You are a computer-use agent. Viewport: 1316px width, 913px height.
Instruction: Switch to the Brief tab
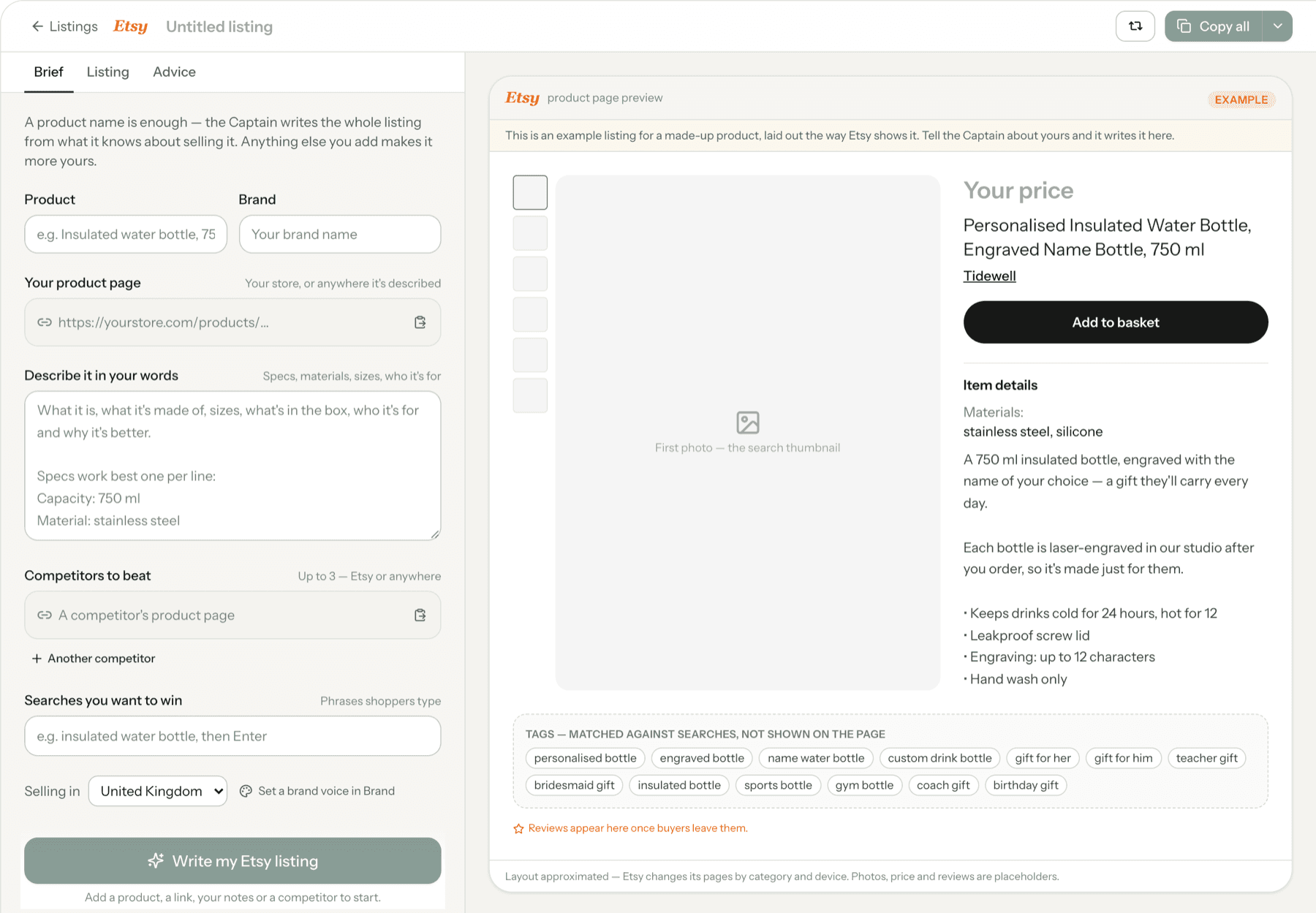point(48,72)
